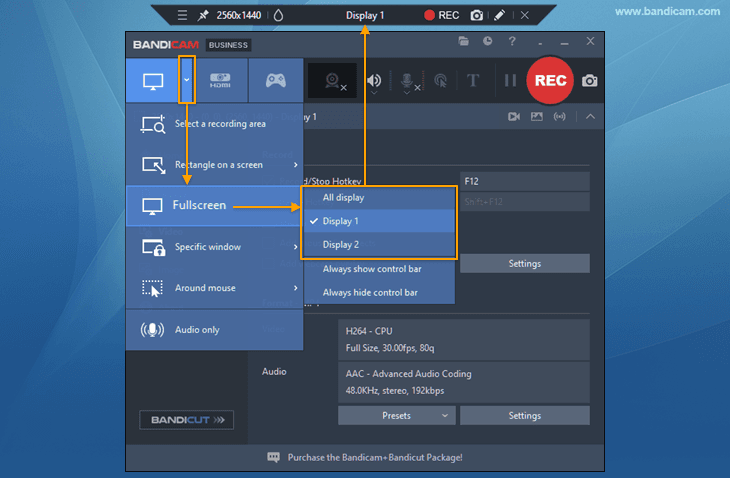Click the pin icon on control bar

203,15
